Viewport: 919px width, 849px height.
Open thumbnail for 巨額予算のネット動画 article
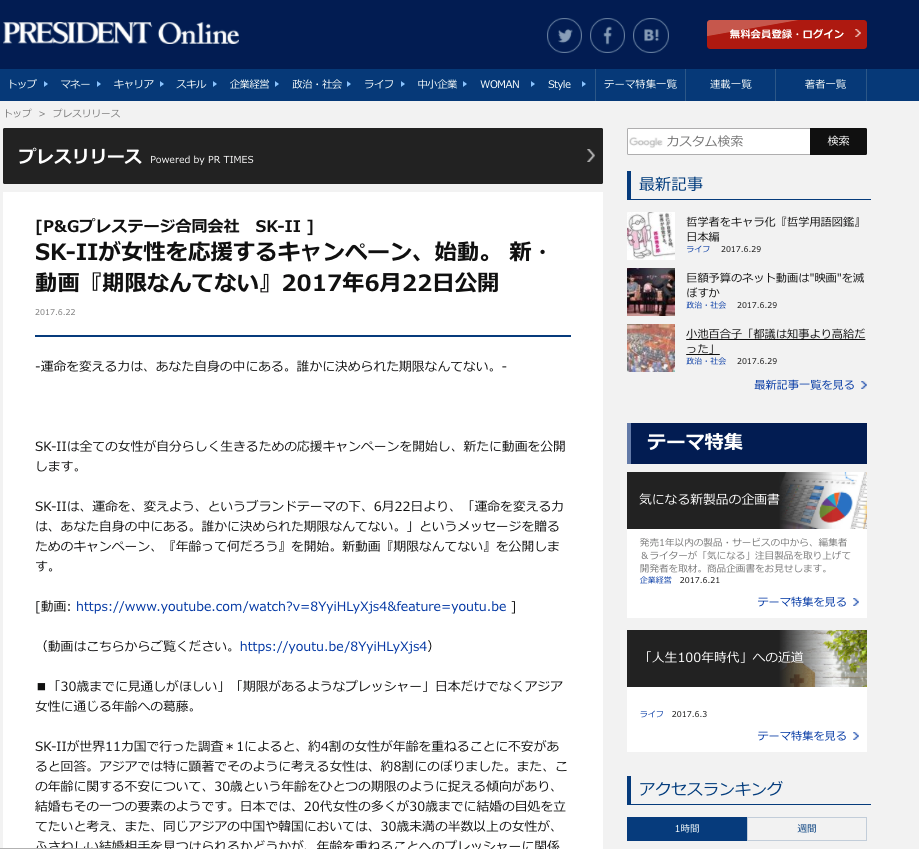[651, 292]
